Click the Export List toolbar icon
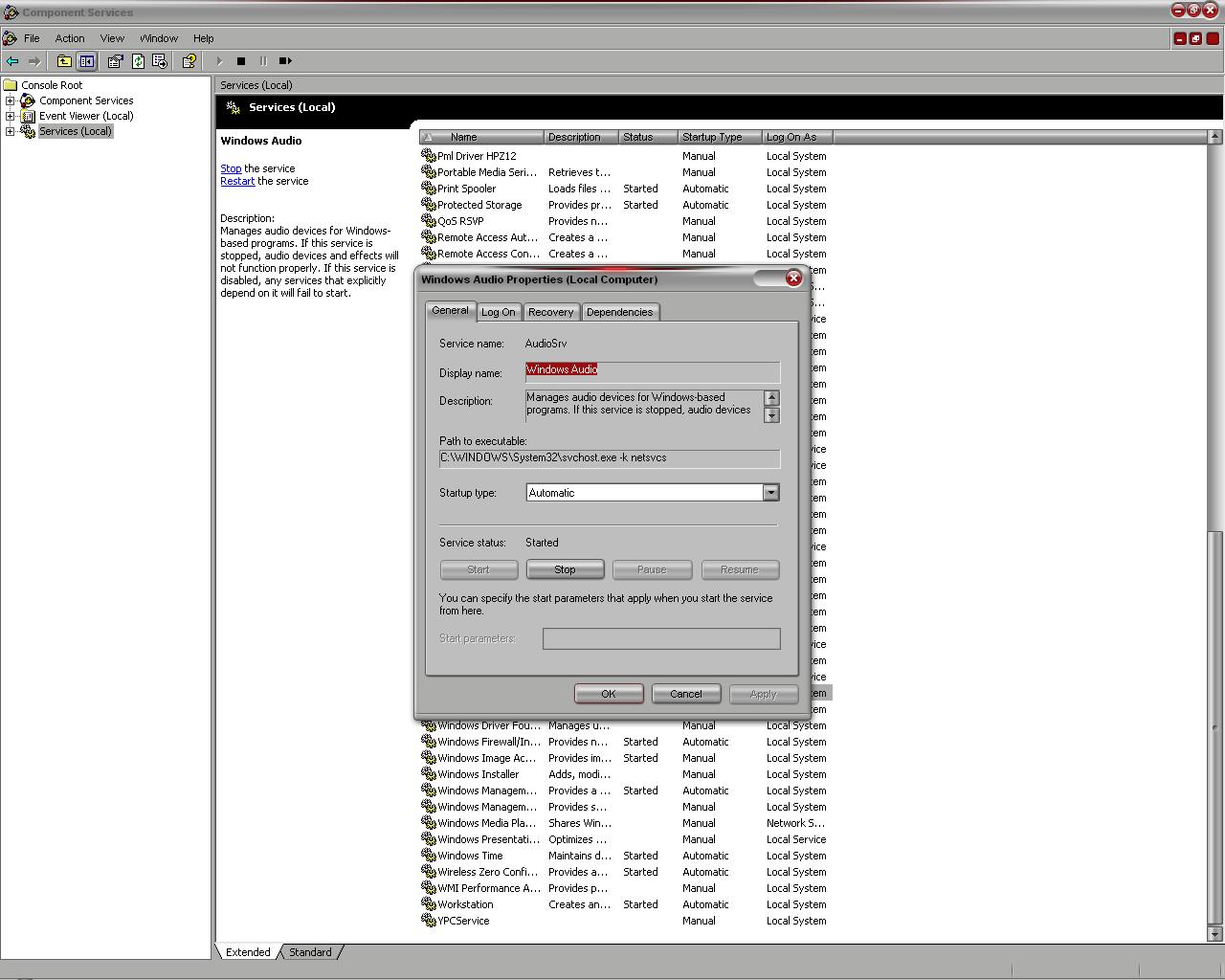 click(x=160, y=61)
